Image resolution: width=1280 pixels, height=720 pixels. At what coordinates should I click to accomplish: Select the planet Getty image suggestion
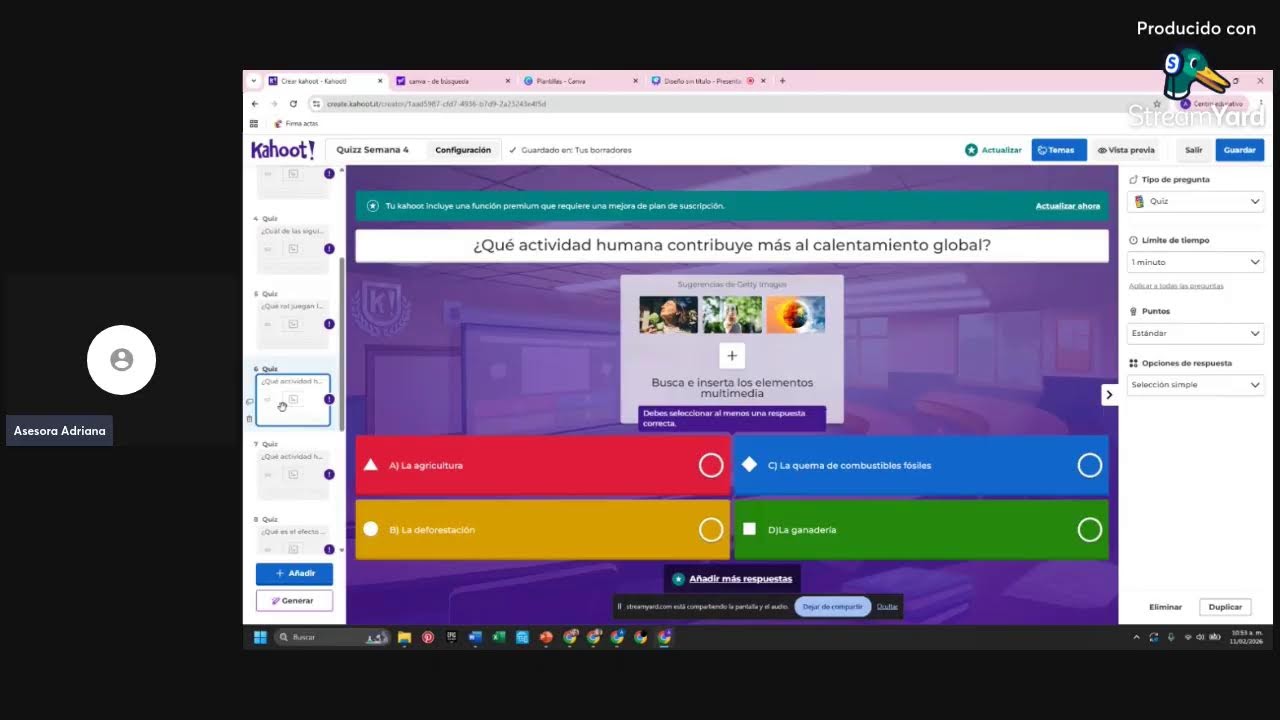795,314
